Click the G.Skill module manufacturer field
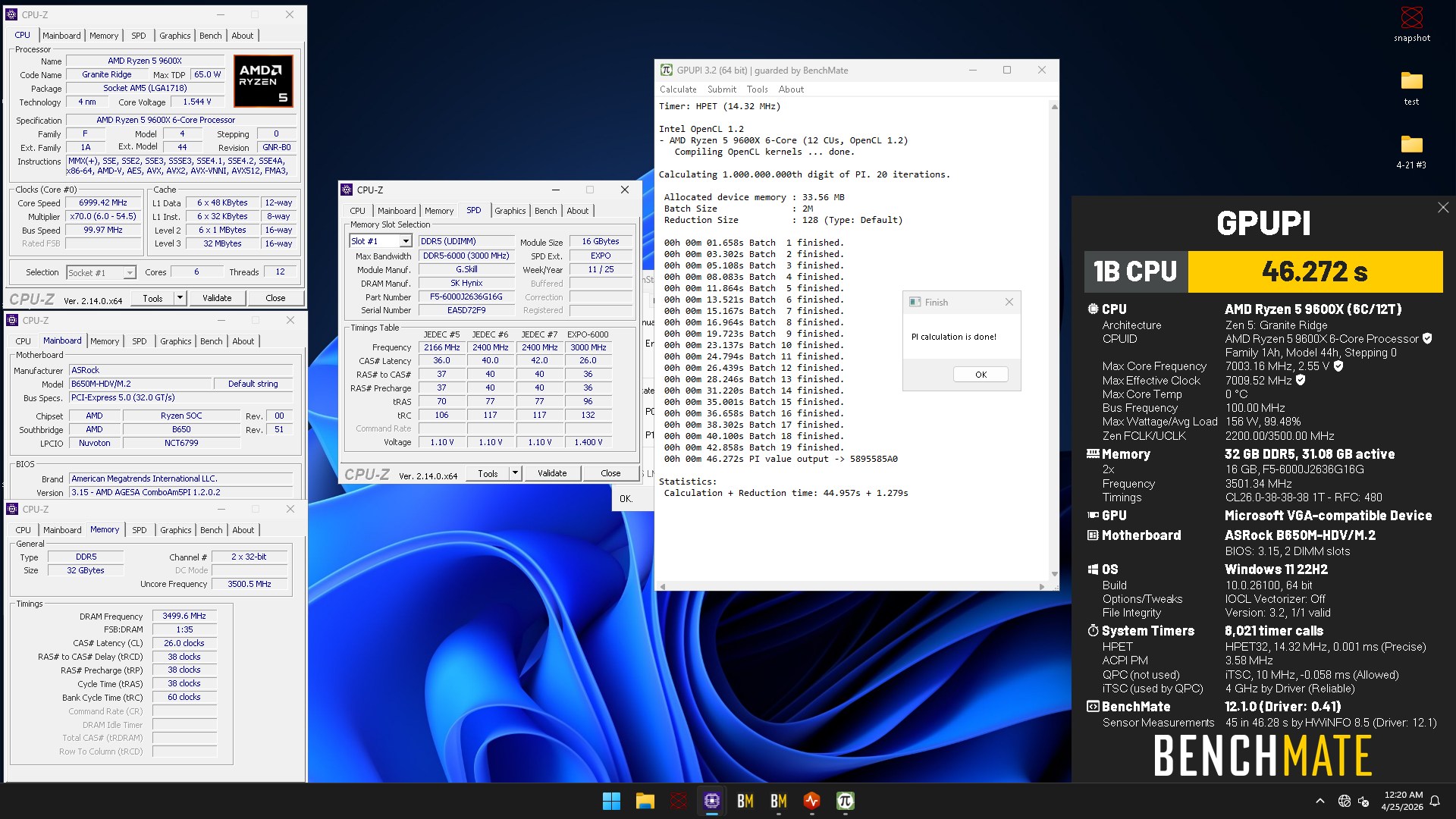This screenshot has height=819, width=1456. click(466, 269)
